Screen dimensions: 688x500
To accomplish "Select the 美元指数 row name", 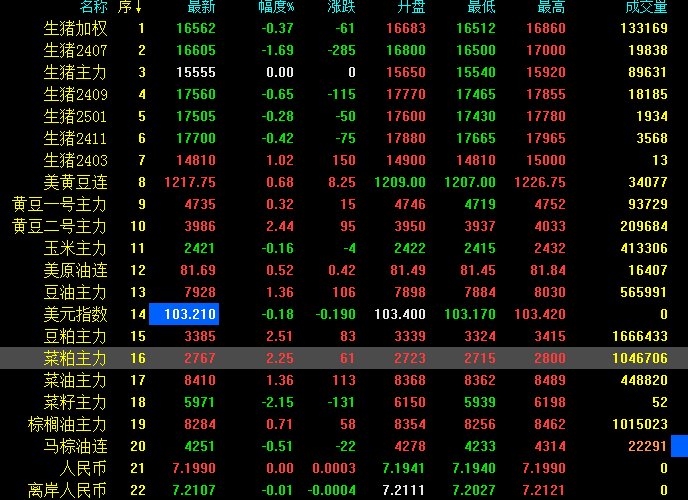I will point(75,314).
